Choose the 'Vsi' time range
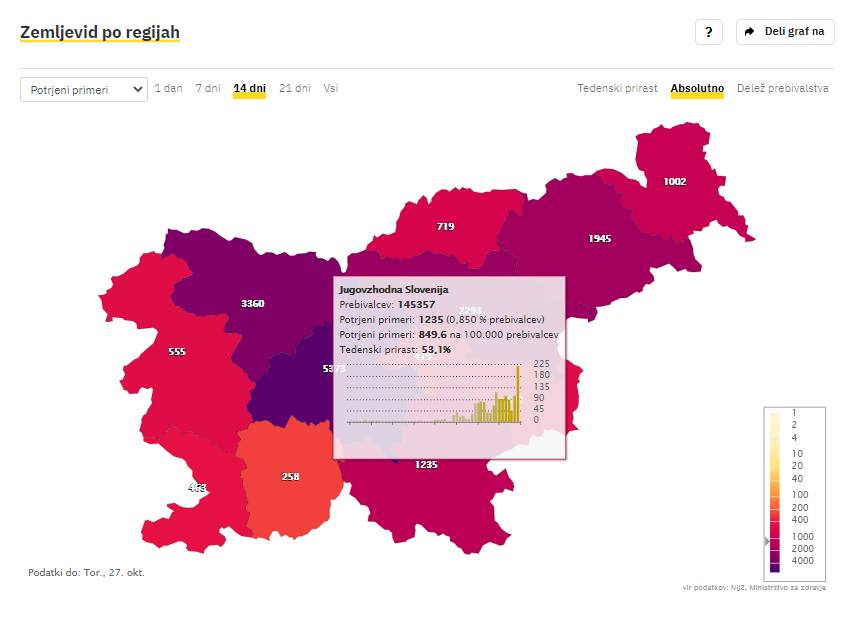 (331, 88)
